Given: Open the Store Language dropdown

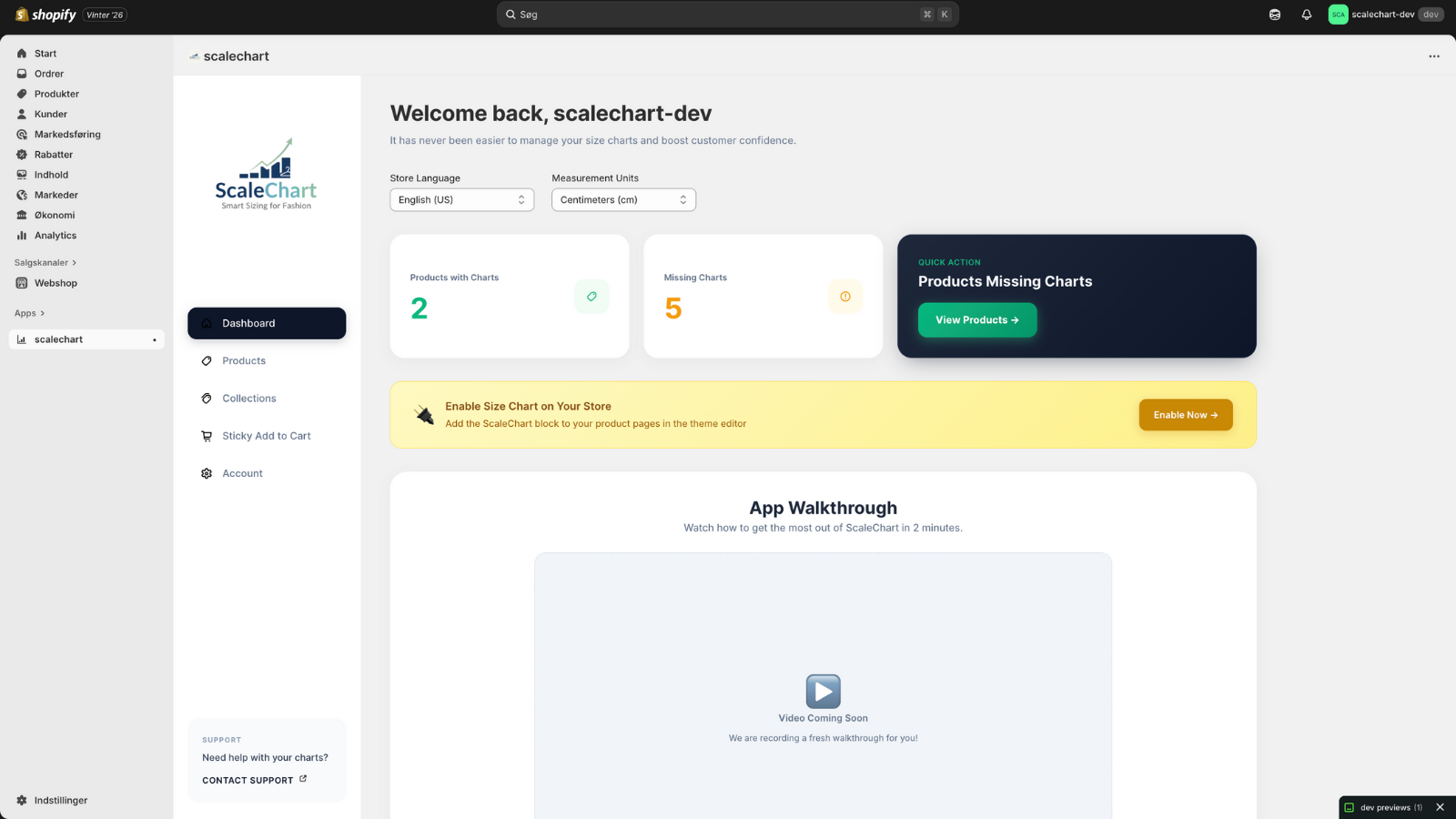Looking at the screenshot, I should [461, 199].
